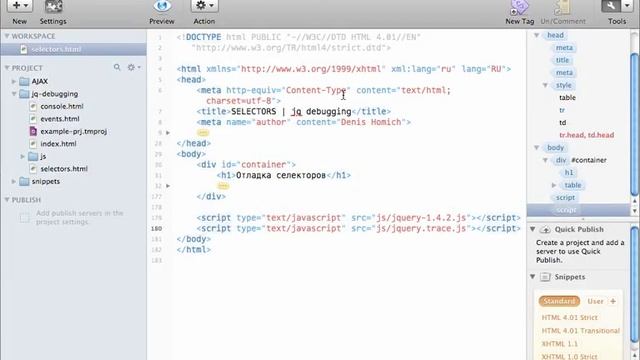Screen dimensions: 640x360
Task: Open console.html in the project
Action: pos(62,106)
